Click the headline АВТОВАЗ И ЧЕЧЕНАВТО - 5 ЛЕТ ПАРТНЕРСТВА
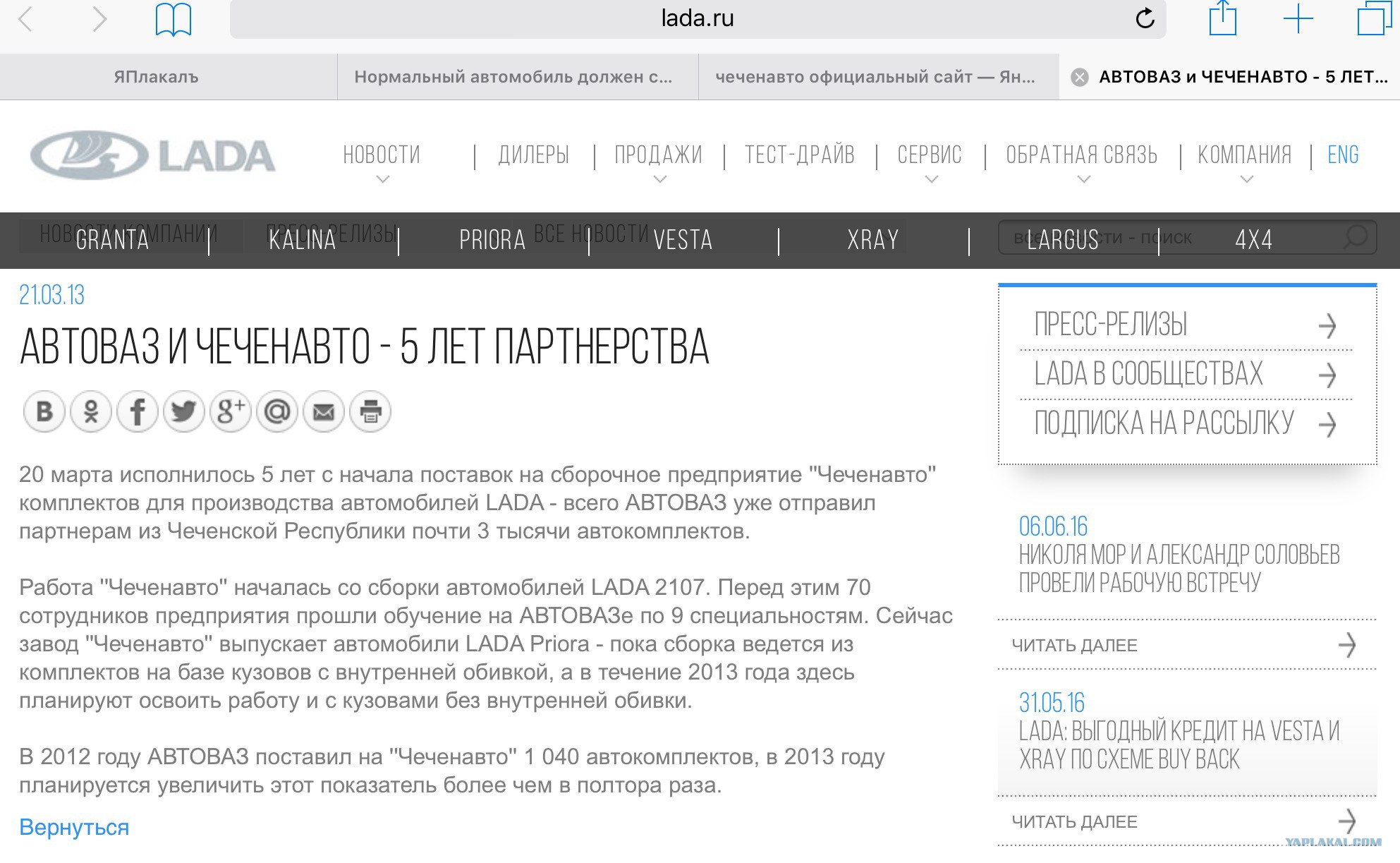The height and width of the screenshot is (863, 1400). (x=365, y=346)
